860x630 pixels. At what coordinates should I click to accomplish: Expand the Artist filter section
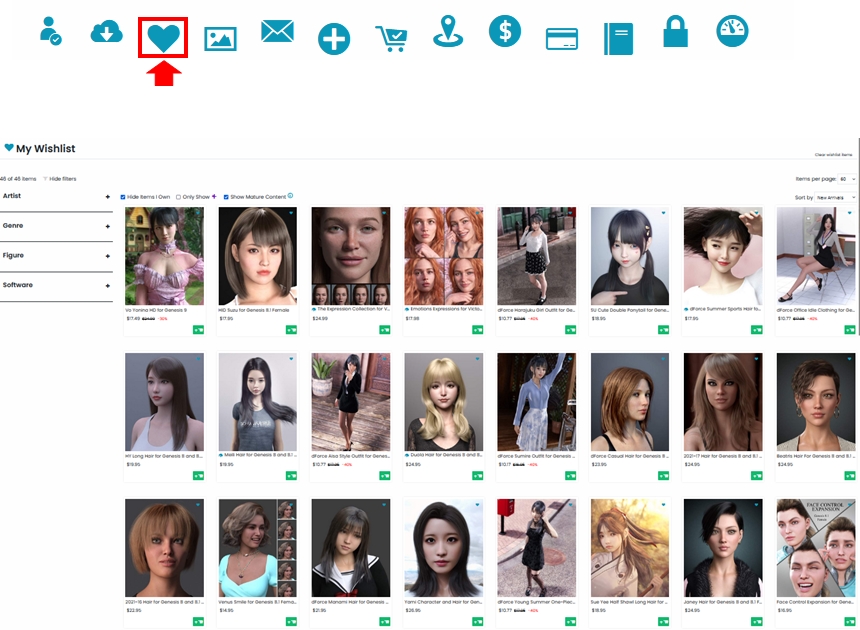point(108,196)
